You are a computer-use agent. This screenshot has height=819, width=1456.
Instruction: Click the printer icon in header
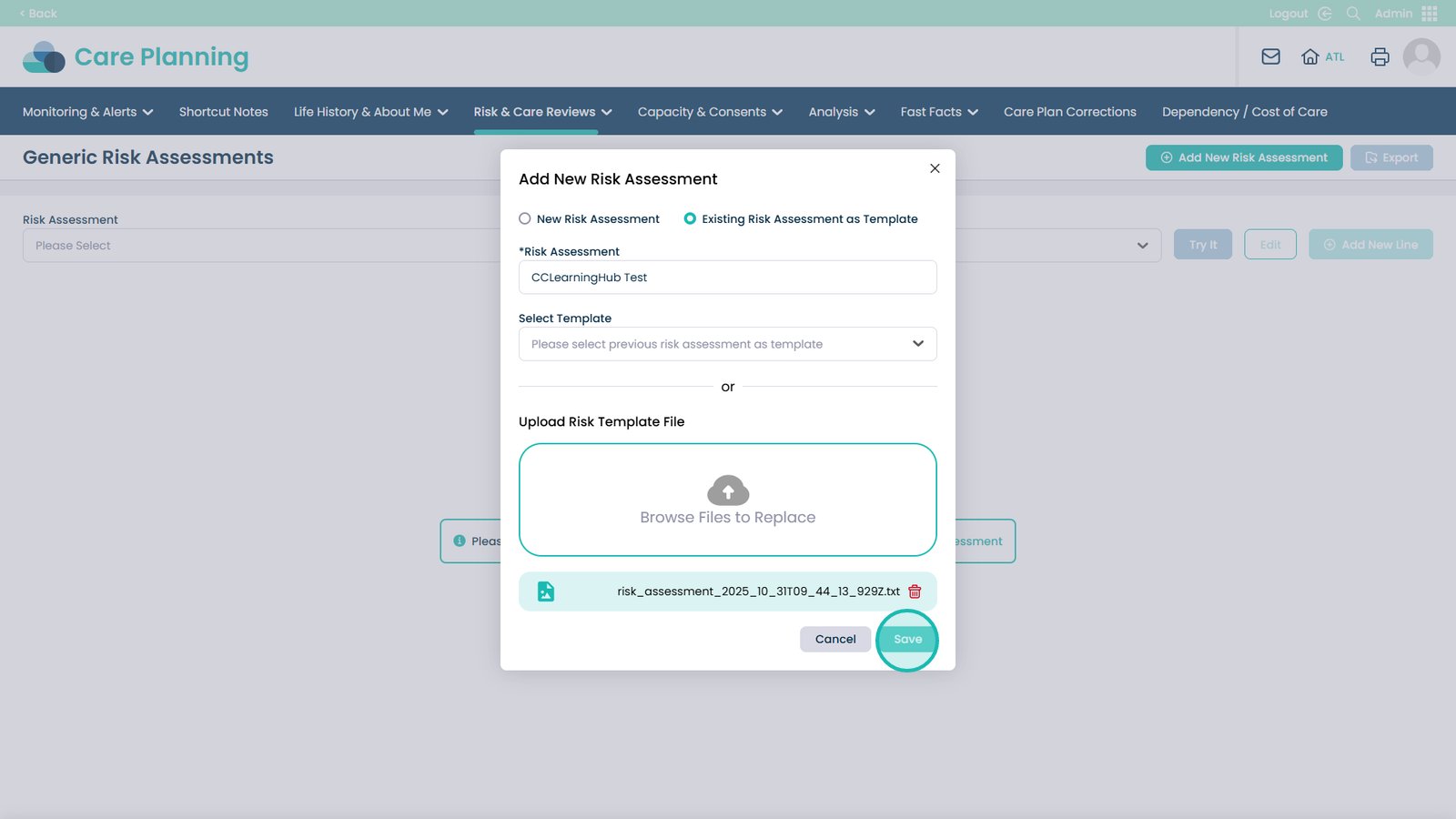[x=1380, y=56]
